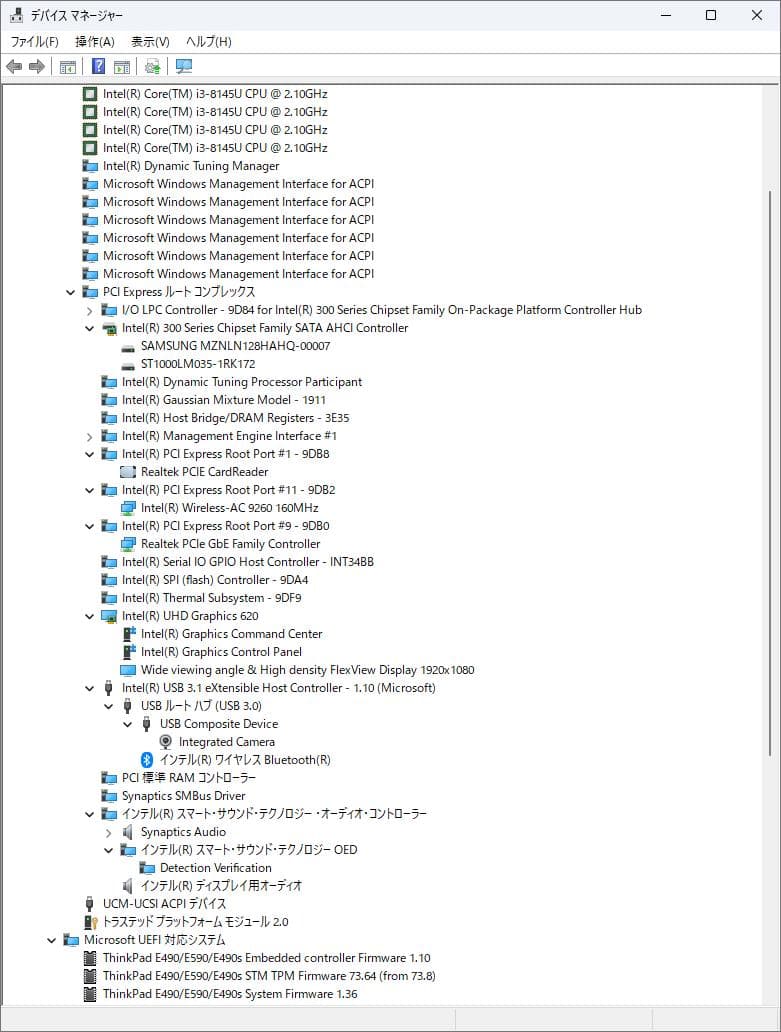This screenshot has height=1032, width=781.
Task: Click the Bluetooth icon for インテル(R) ワイヤレス Bluetooth(R)
Action: [x=146, y=760]
